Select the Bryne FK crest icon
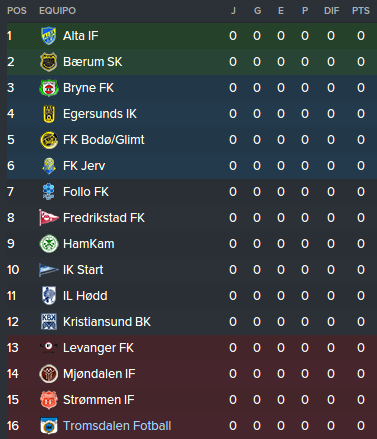This screenshot has height=439, width=377. tap(49, 88)
